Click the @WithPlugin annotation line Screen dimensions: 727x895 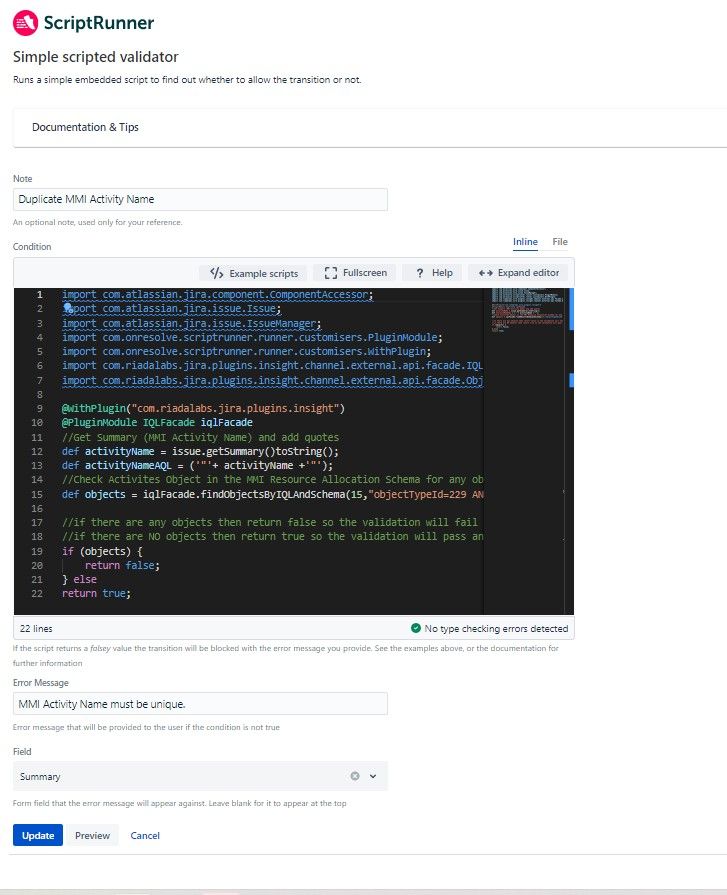coord(203,409)
